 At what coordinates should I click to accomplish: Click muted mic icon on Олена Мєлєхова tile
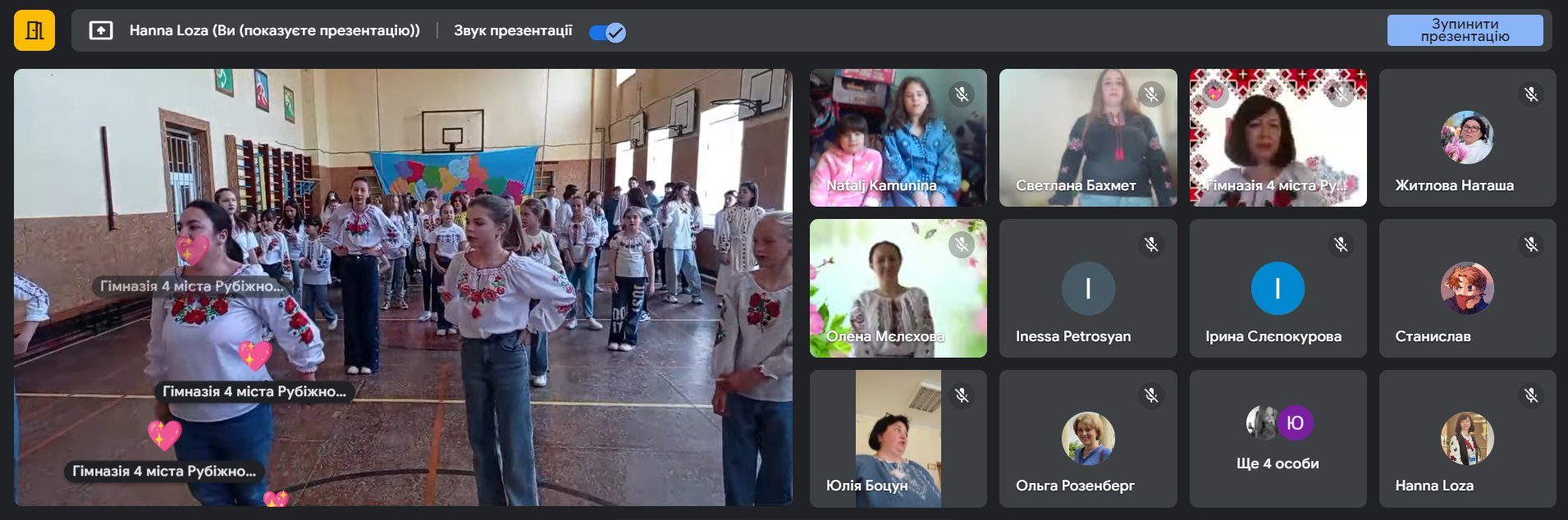962,244
